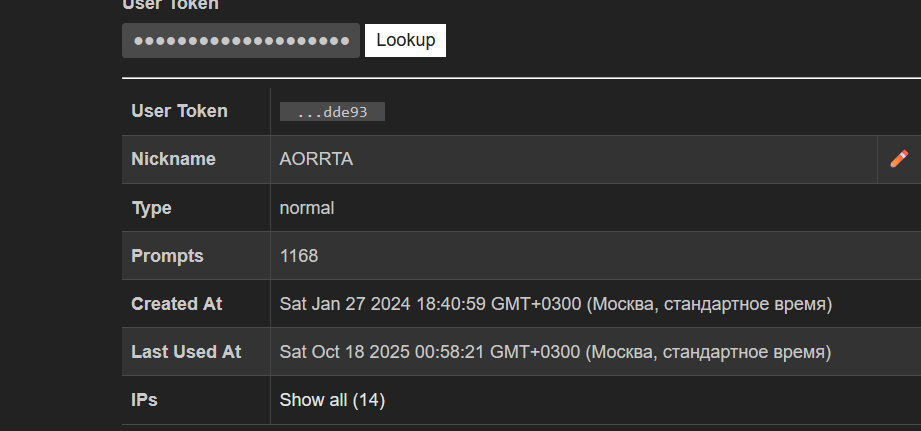Click the IPs row label
Screen dimensions: 921x431
click(x=145, y=400)
